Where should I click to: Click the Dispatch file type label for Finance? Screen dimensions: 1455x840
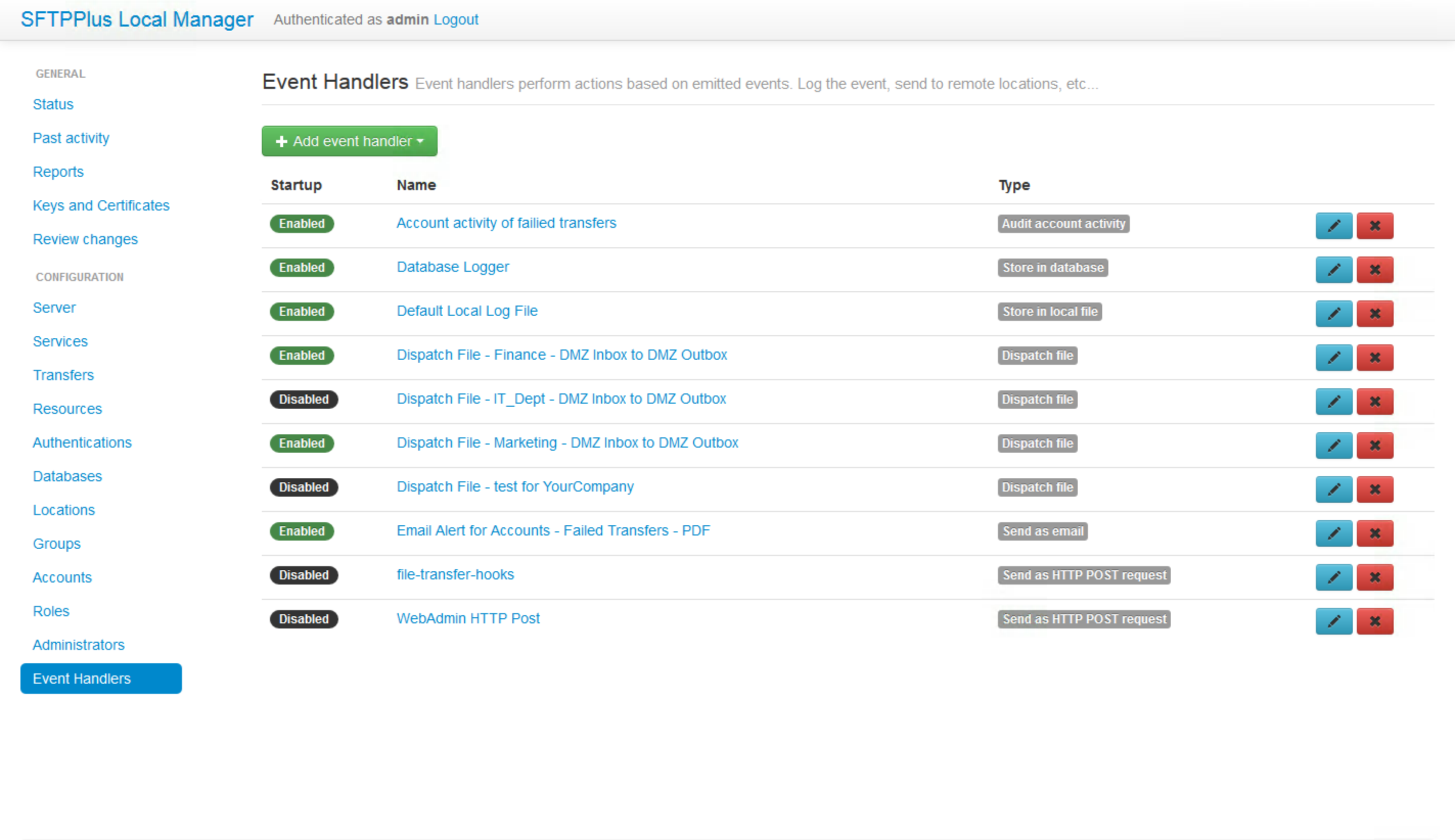click(x=1037, y=356)
